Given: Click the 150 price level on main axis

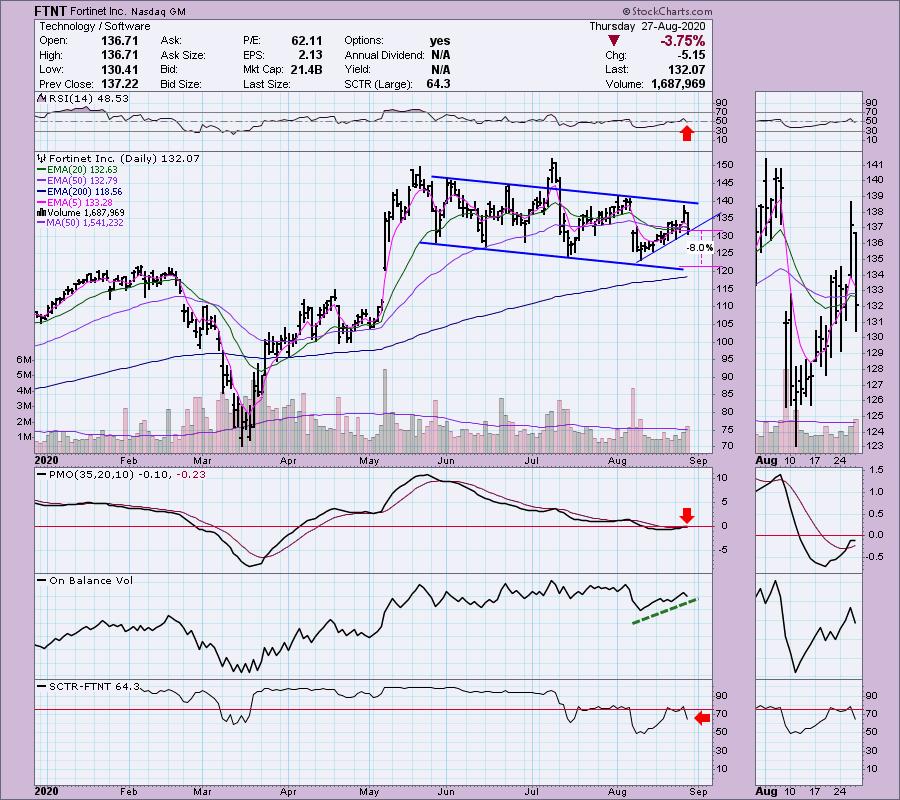Looking at the screenshot, I should pos(725,165).
